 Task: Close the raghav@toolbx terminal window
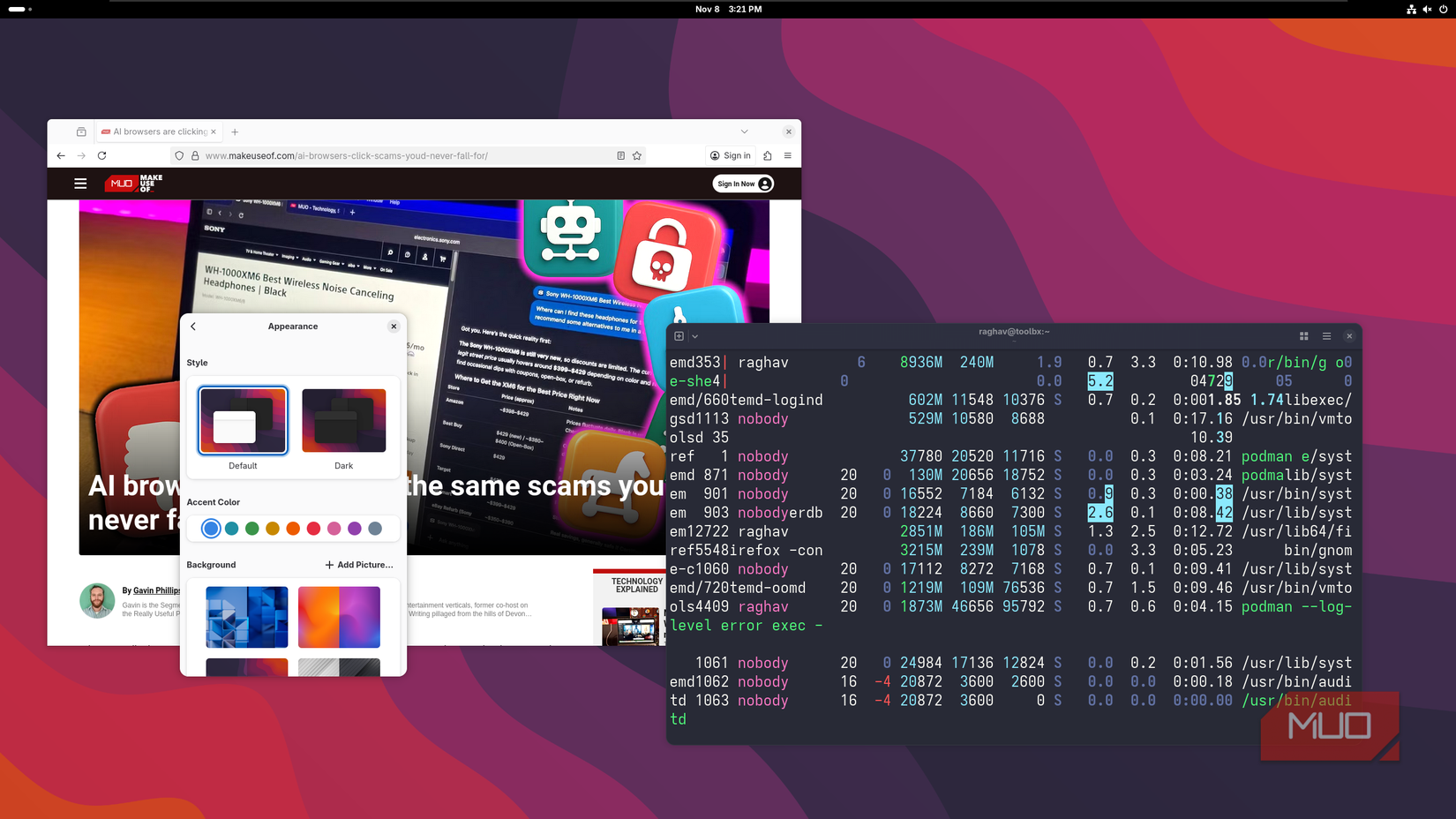point(1349,336)
